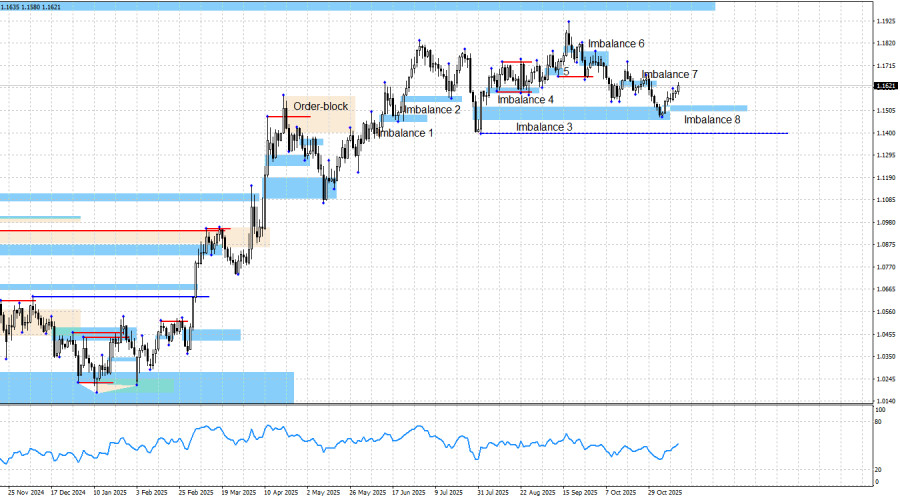This screenshot has width=900, height=500.
Task: Click the current price tag 1.1621 on the axis
Action: pyautogui.click(x=885, y=86)
